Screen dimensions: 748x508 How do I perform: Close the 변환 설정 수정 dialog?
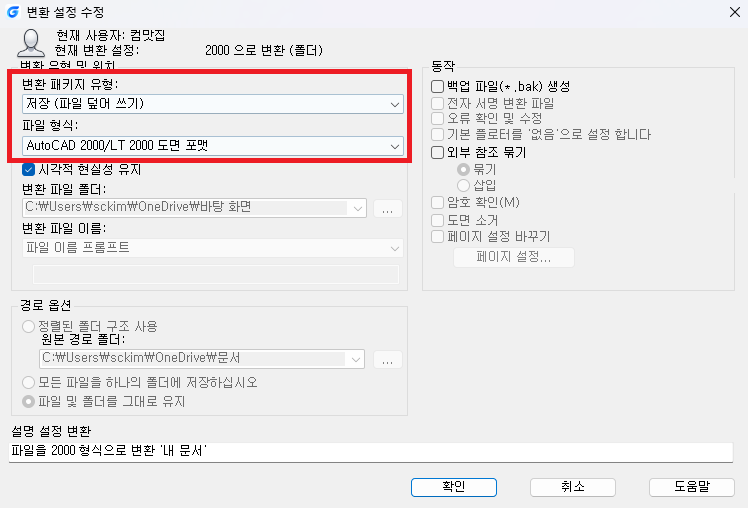[x=735, y=12]
